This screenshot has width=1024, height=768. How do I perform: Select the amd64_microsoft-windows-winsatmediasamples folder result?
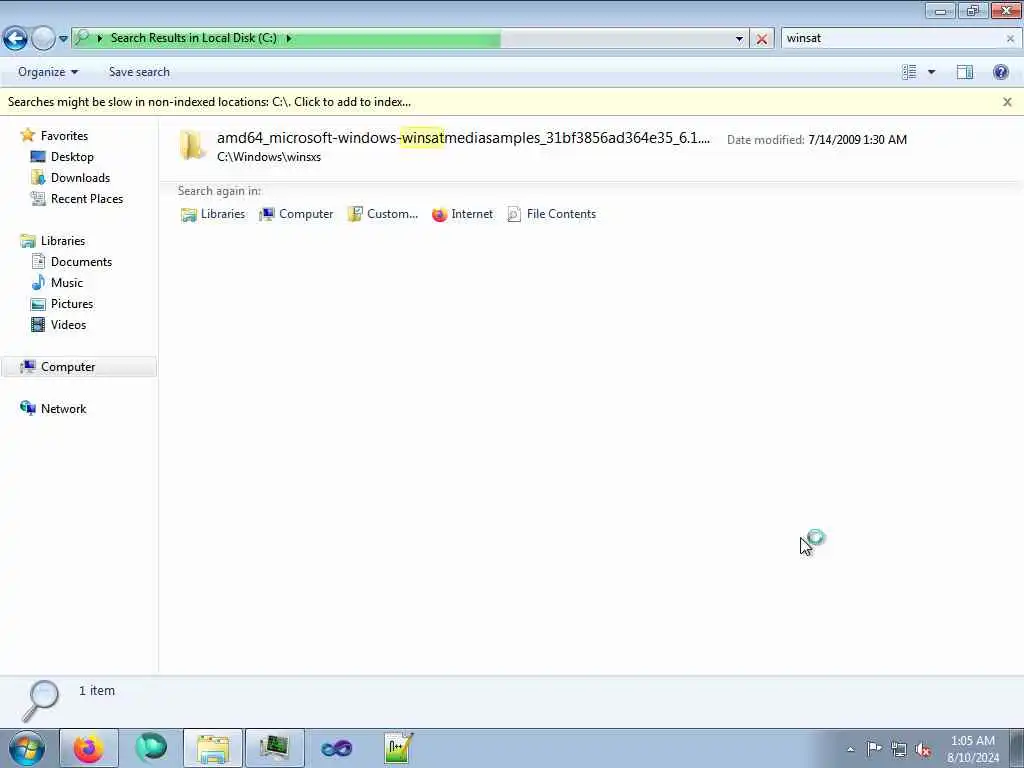[x=463, y=138]
